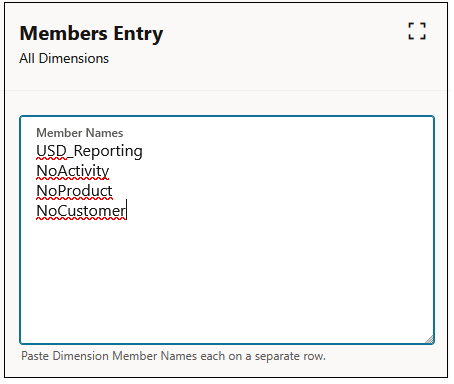Expand Members Entry panel to full screen
This screenshot has width=454, height=384.
(417, 31)
